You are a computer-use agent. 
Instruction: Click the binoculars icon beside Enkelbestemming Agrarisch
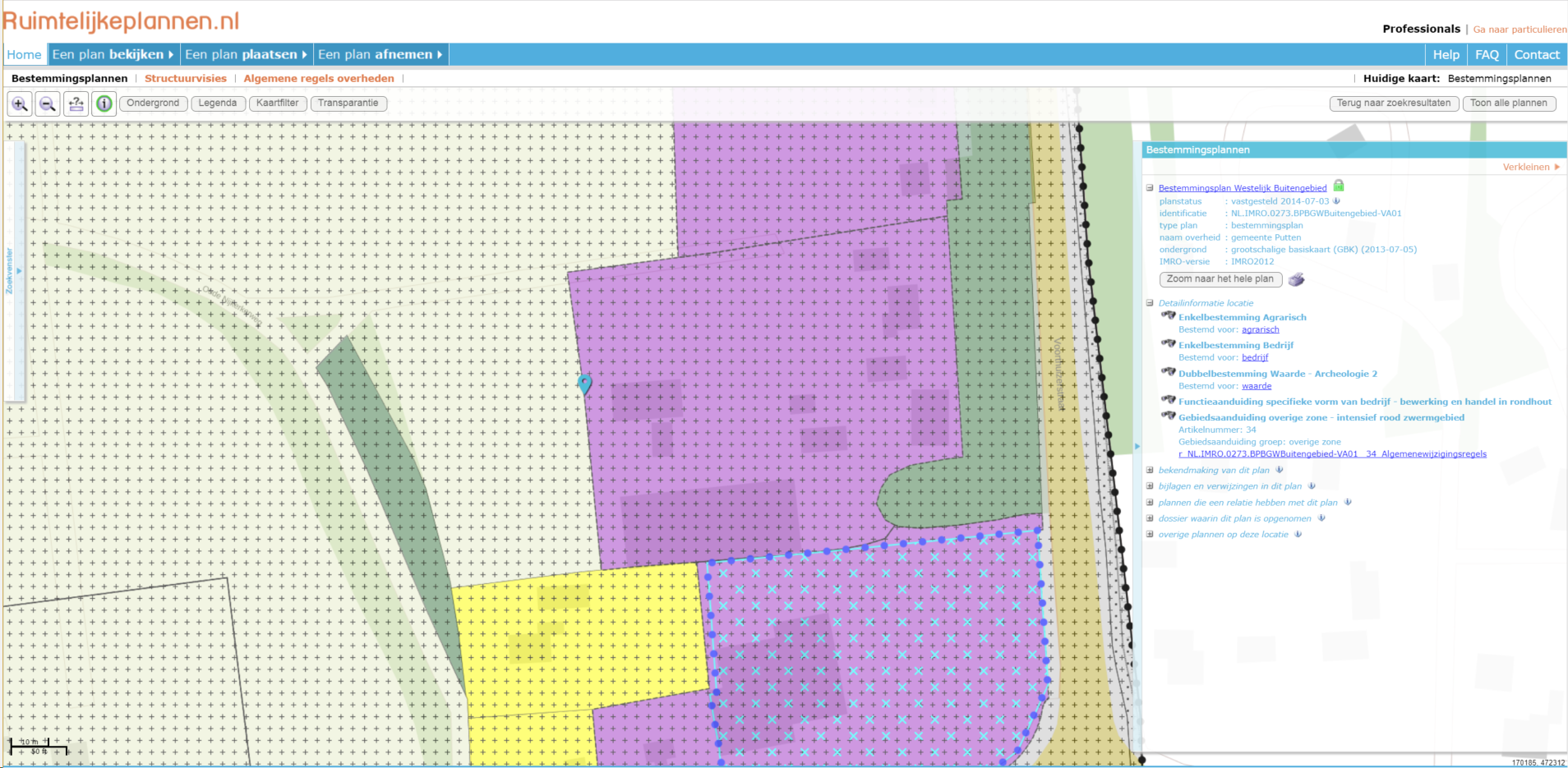click(x=1170, y=317)
